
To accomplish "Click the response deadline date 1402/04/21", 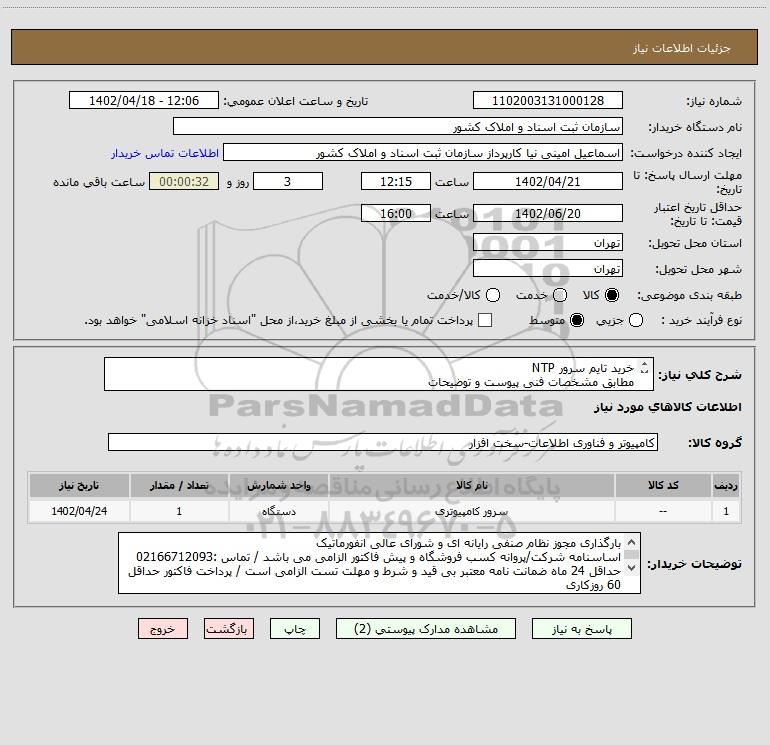I will (548, 181).
